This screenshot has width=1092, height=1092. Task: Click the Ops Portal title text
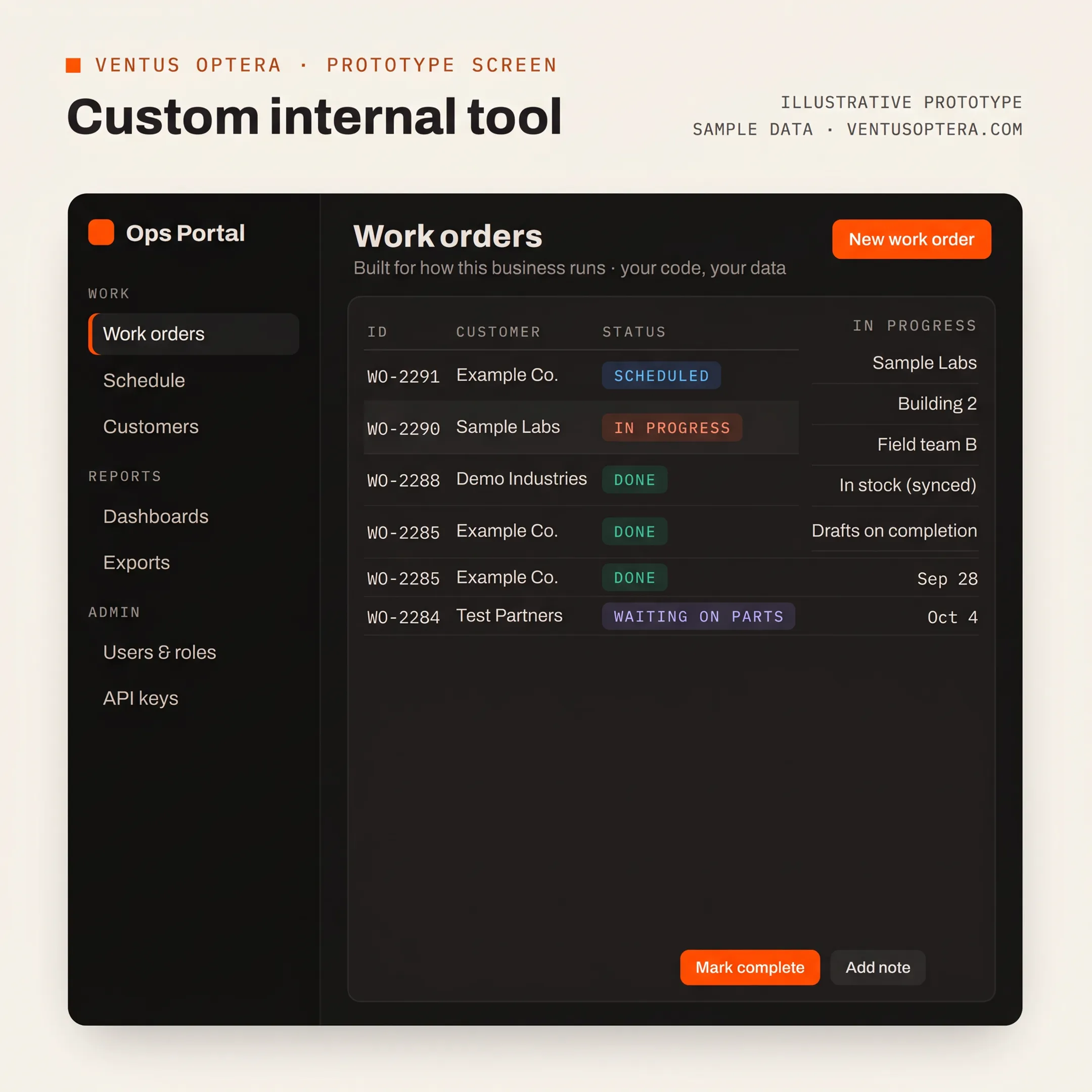click(x=186, y=233)
